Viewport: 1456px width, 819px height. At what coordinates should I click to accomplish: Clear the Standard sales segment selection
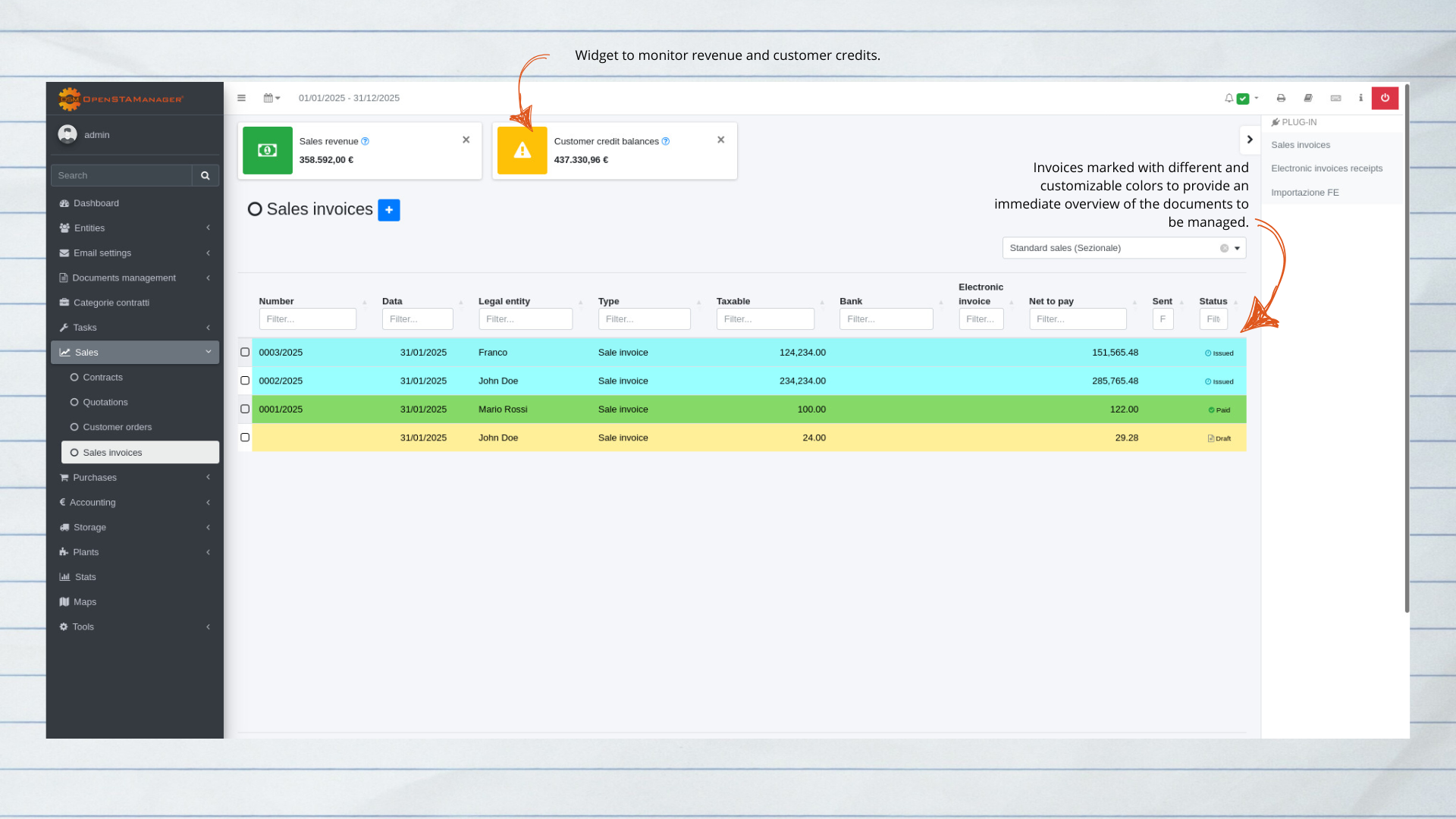coord(1223,249)
